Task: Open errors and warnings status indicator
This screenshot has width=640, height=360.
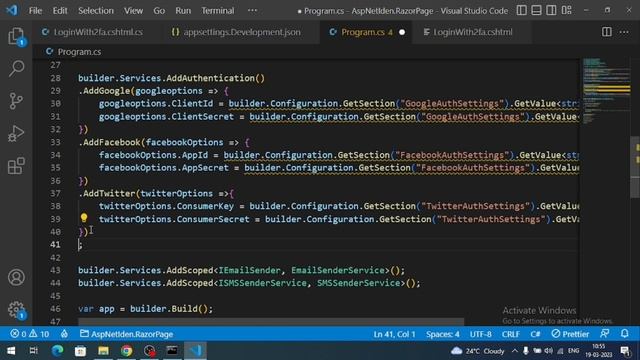Action: click(x=29, y=334)
